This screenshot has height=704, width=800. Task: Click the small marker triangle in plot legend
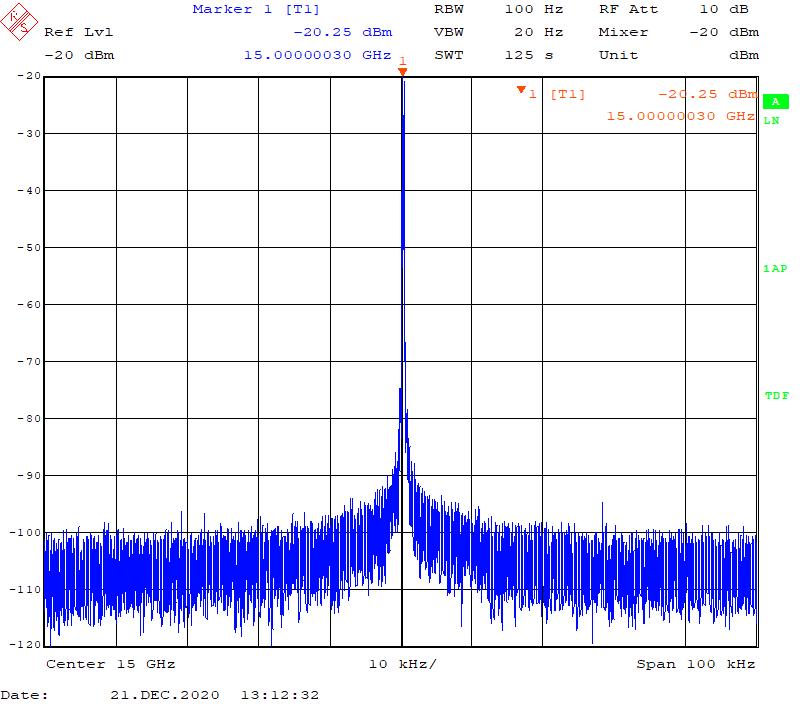coord(521,91)
